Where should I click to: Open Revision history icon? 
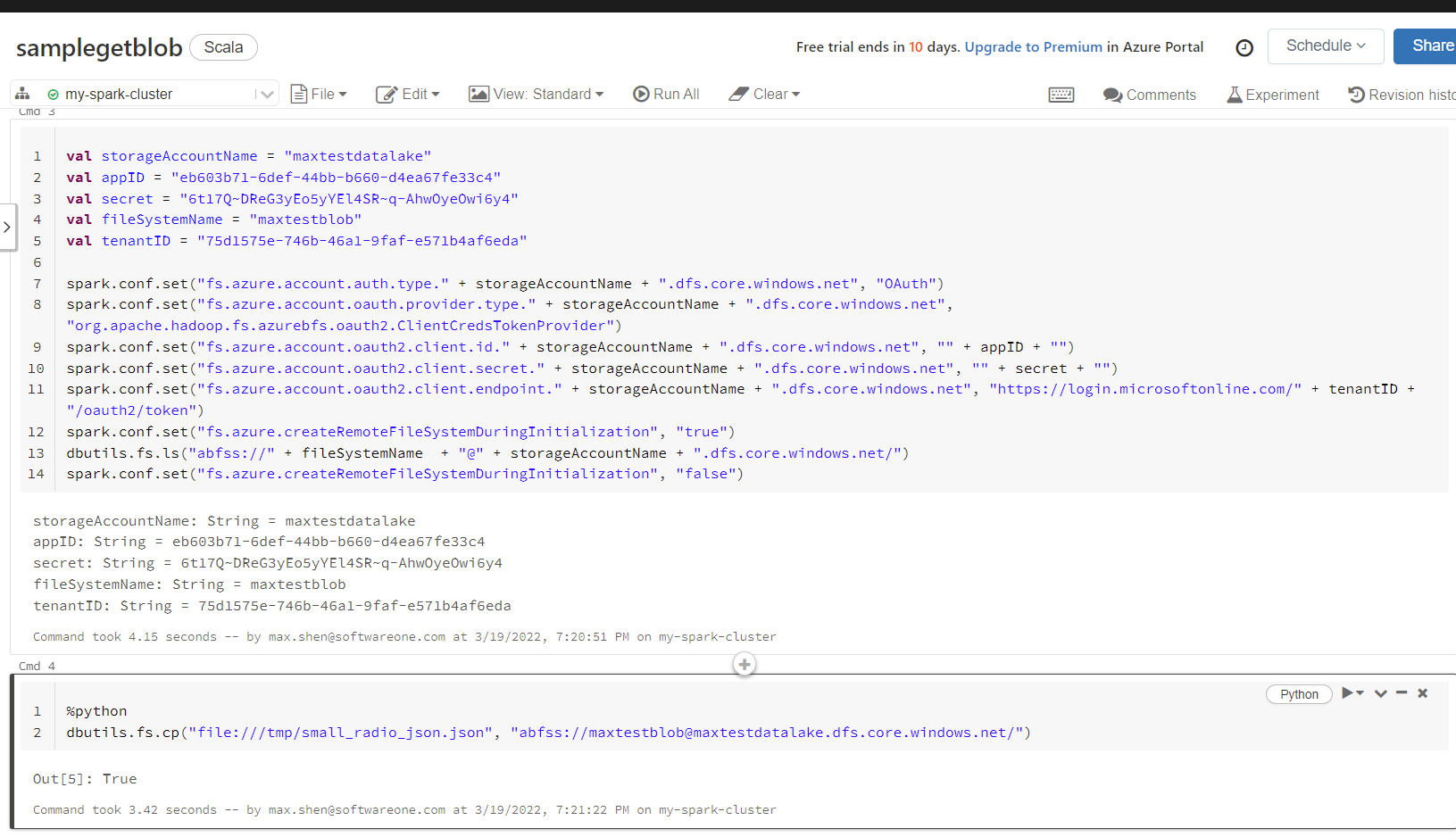tap(1357, 94)
